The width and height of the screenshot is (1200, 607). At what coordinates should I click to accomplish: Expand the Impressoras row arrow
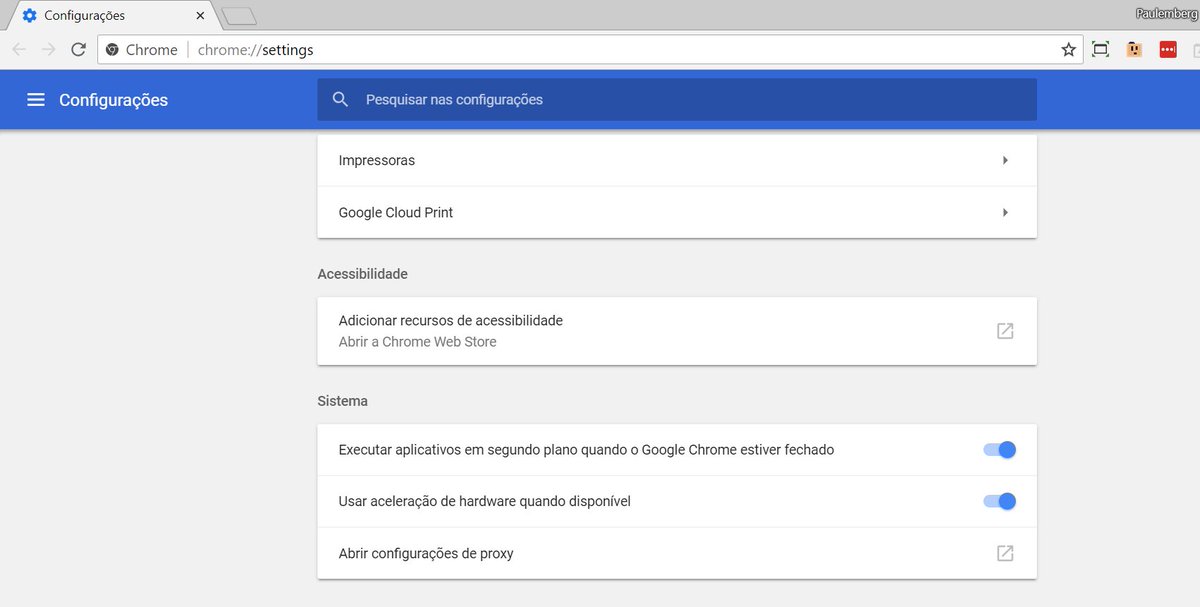pos(1005,160)
